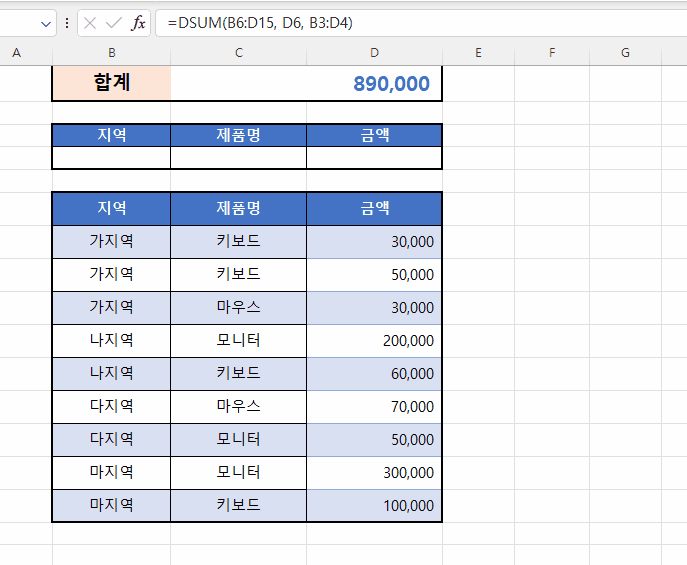Select column E header

click(x=478, y=53)
